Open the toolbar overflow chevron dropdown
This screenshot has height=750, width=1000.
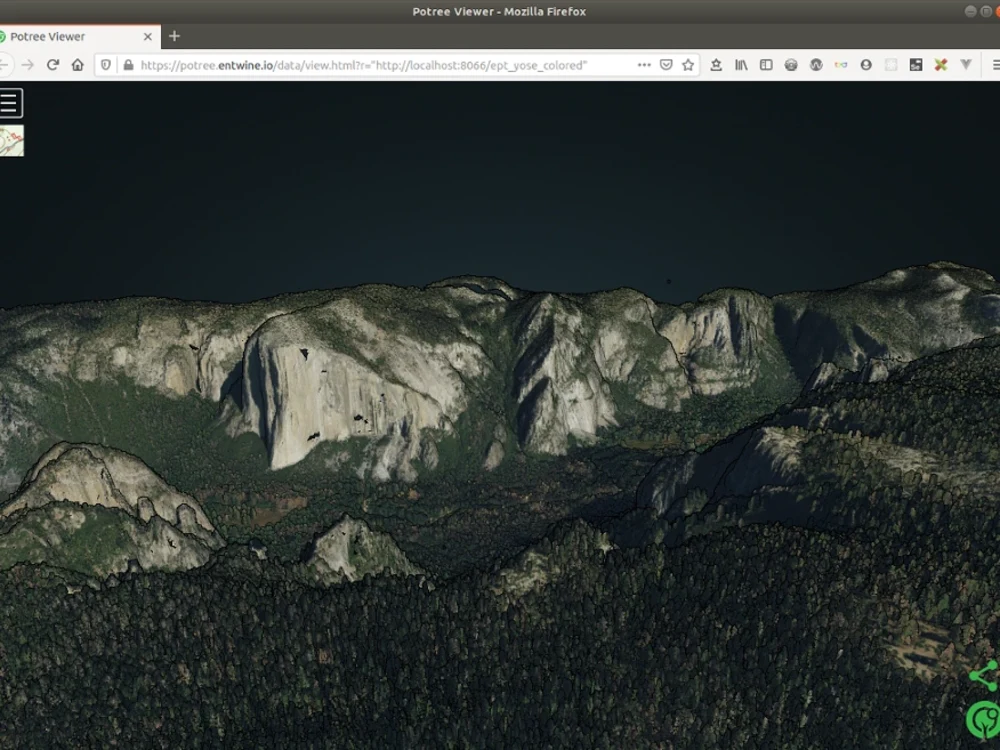[966, 63]
